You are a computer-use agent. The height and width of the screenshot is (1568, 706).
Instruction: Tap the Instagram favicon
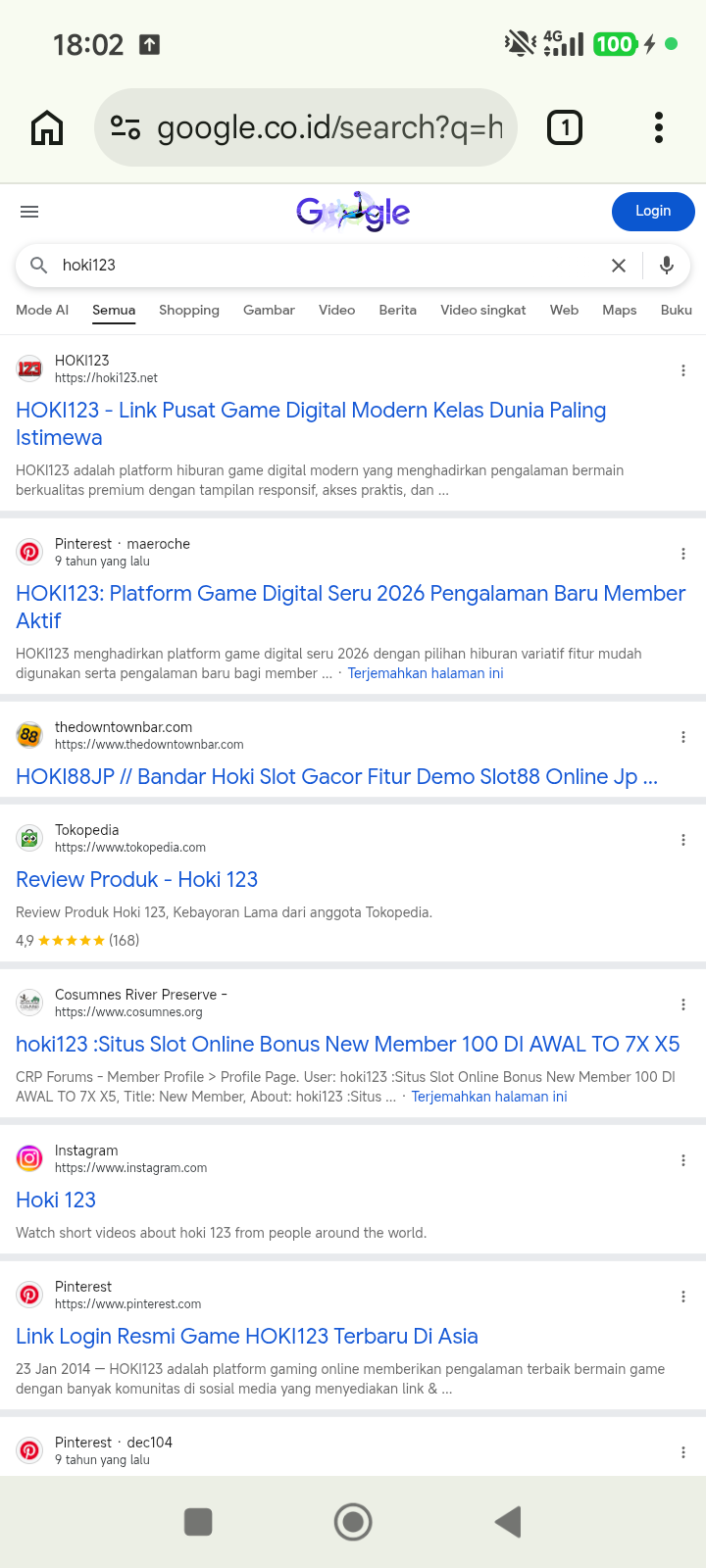30,1158
